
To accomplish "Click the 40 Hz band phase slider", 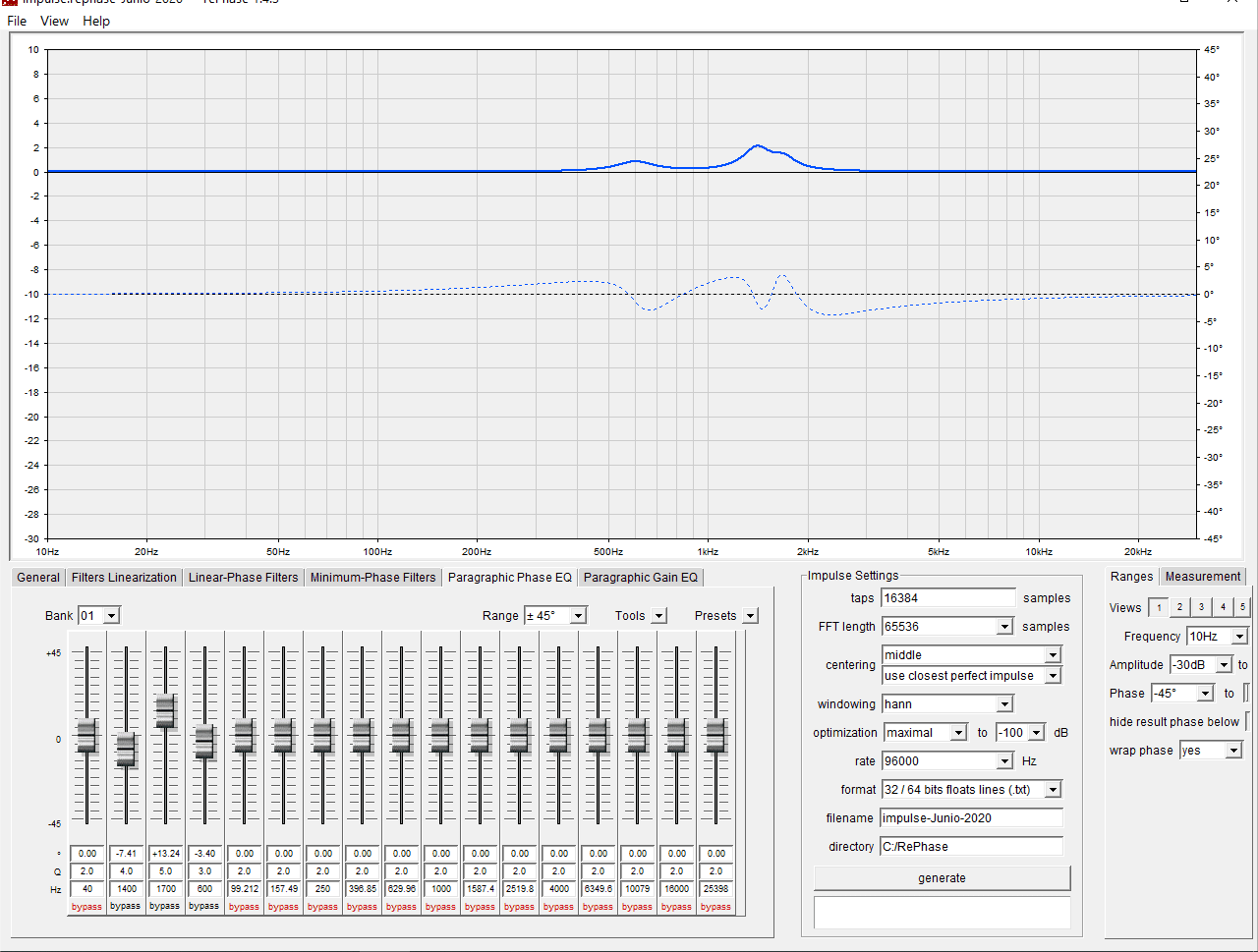I will click(x=86, y=737).
